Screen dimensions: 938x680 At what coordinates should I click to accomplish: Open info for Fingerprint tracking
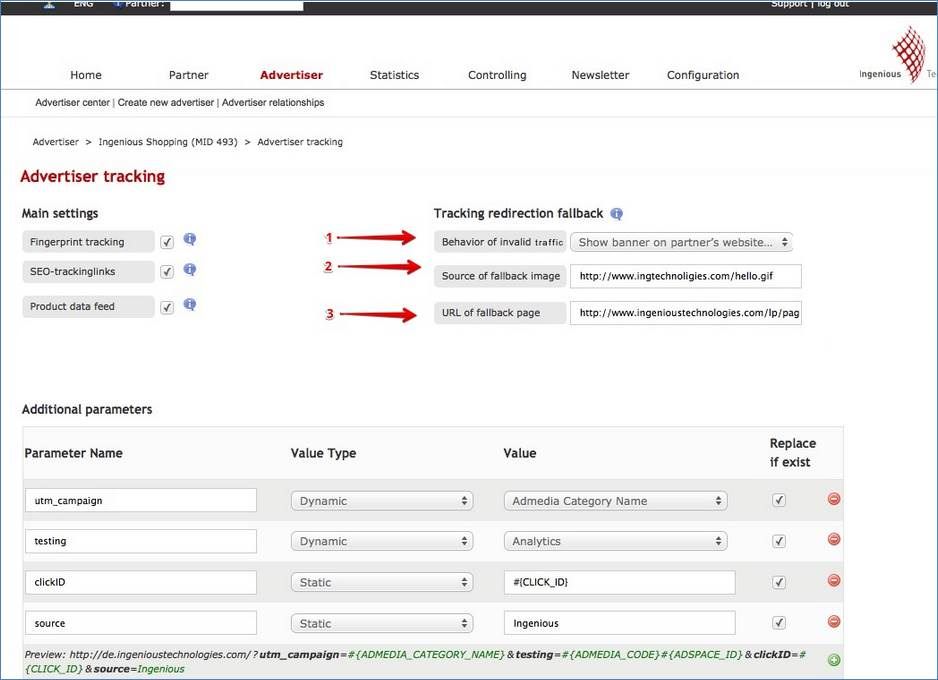[190, 239]
